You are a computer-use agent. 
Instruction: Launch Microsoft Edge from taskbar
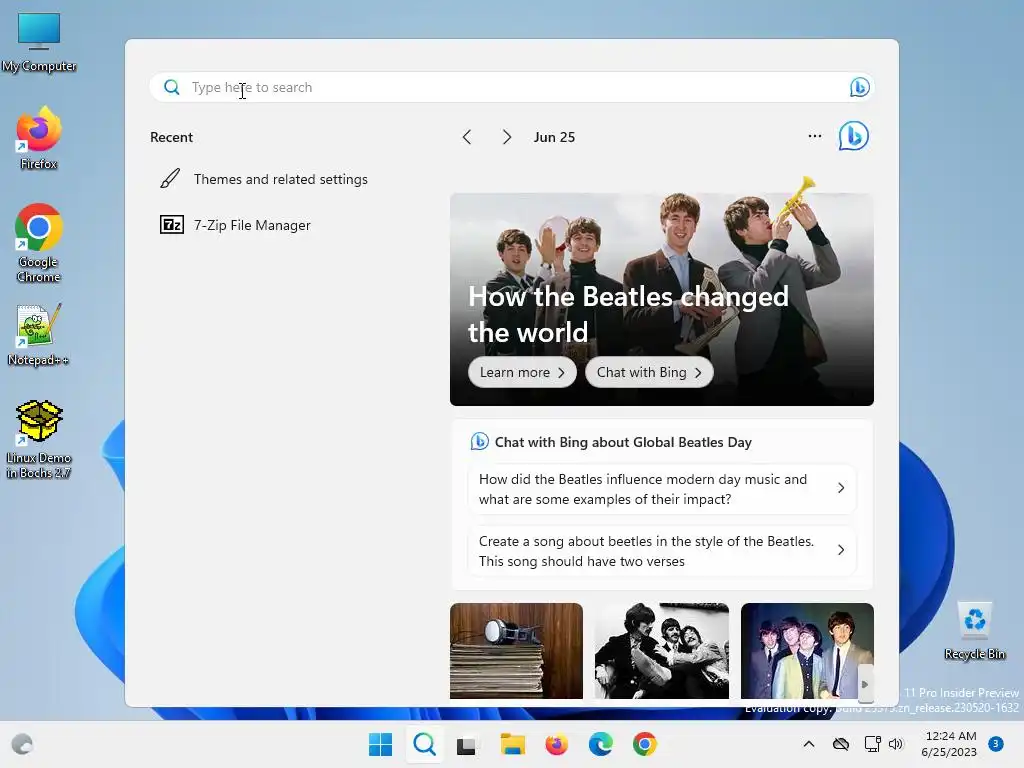pyautogui.click(x=601, y=744)
